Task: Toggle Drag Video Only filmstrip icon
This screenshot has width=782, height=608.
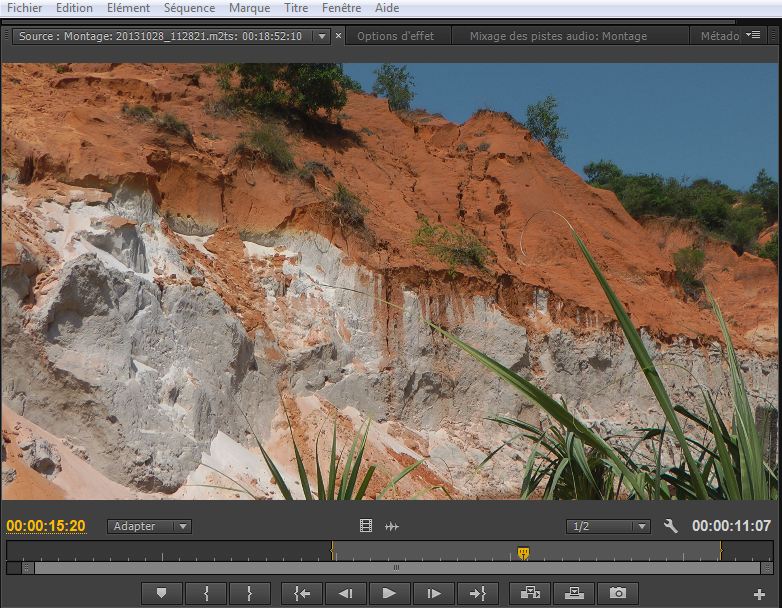Action: point(366,526)
